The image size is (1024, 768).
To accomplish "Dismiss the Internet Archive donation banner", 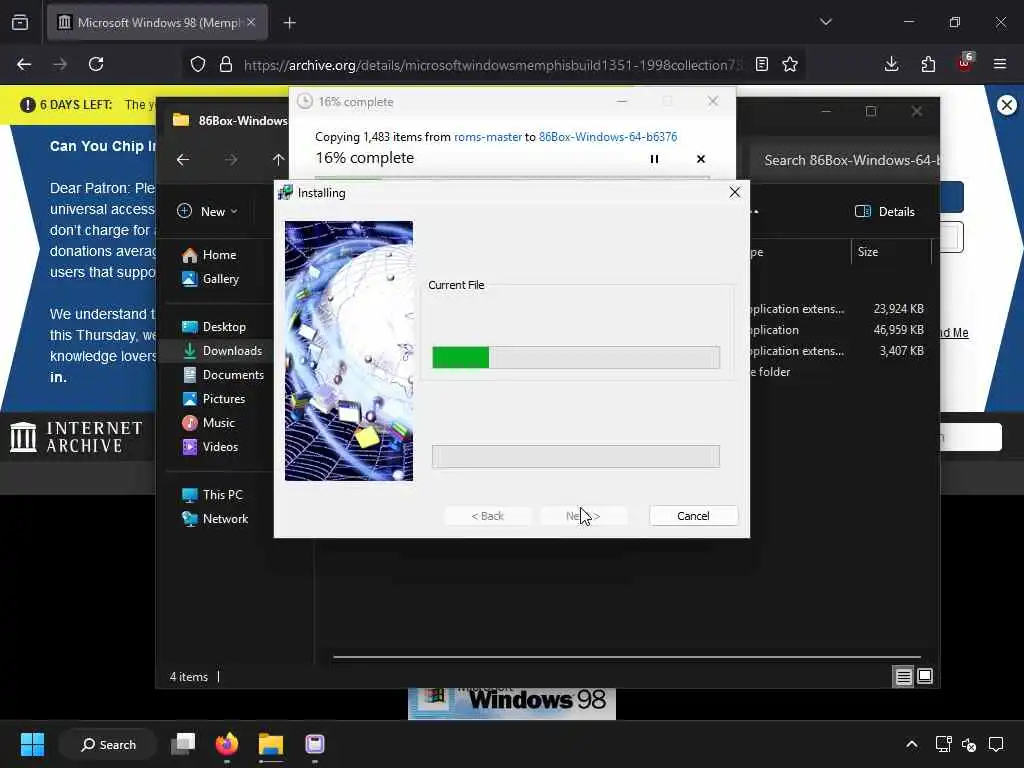I will coord(1007,104).
